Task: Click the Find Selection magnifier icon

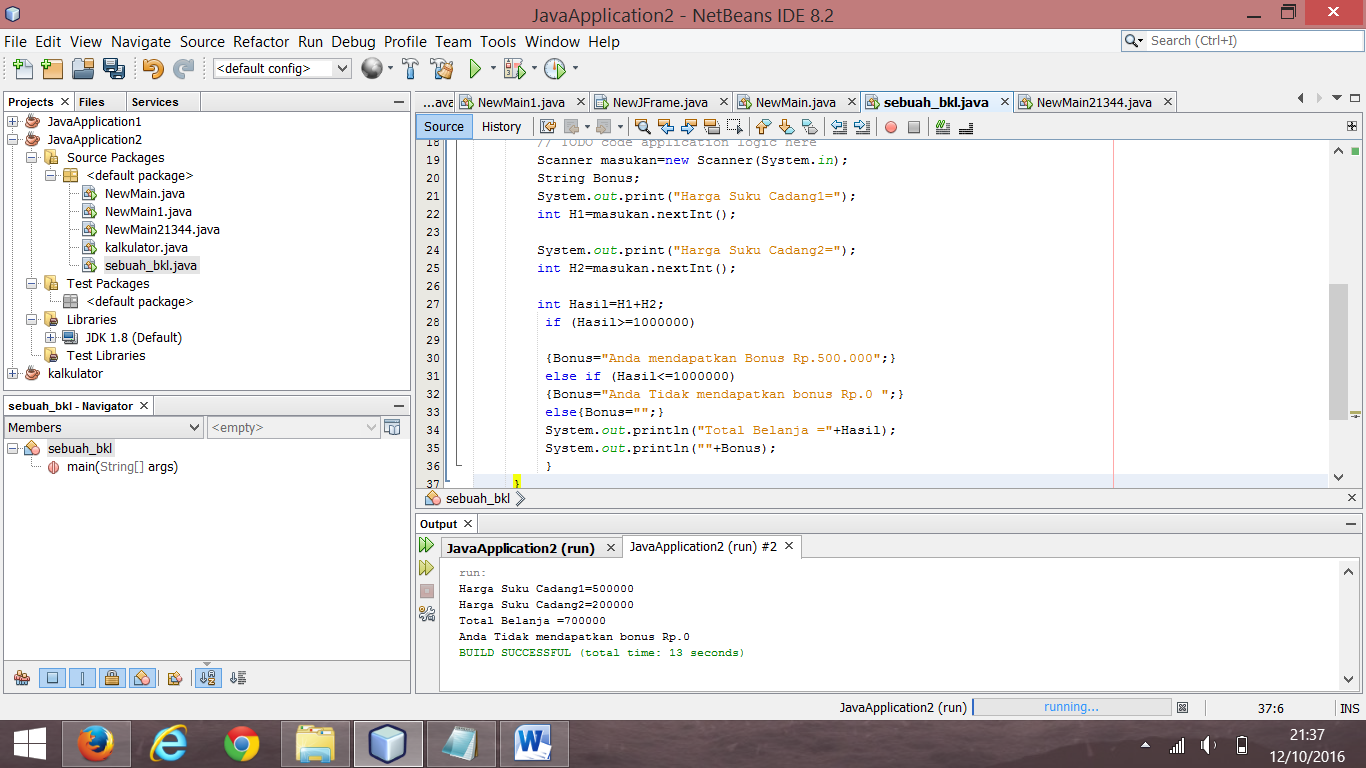Action: [x=642, y=127]
